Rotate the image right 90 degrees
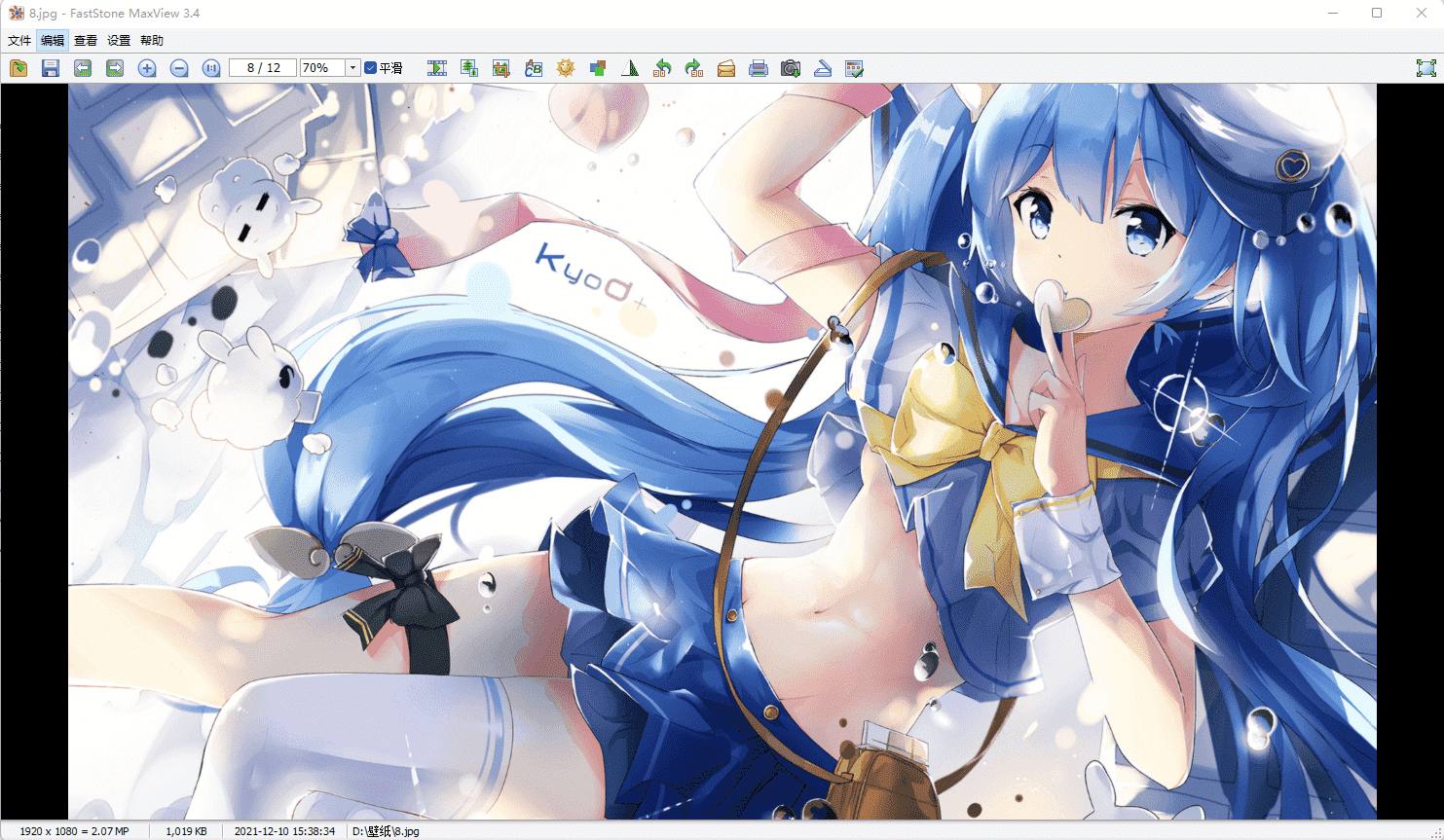This screenshot has height=840, width=1444. 694,68
